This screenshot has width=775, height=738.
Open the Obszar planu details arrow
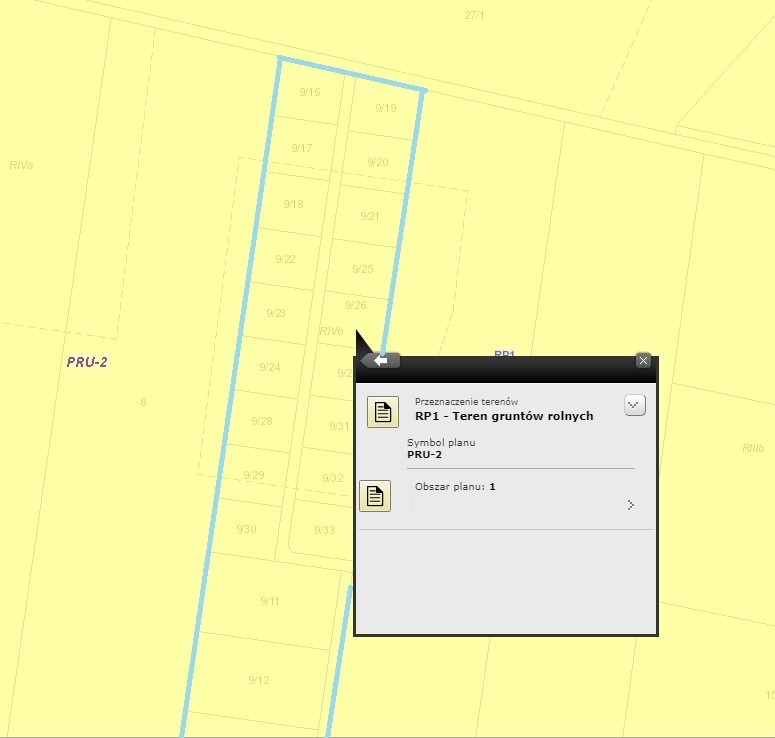pos(631,505)
